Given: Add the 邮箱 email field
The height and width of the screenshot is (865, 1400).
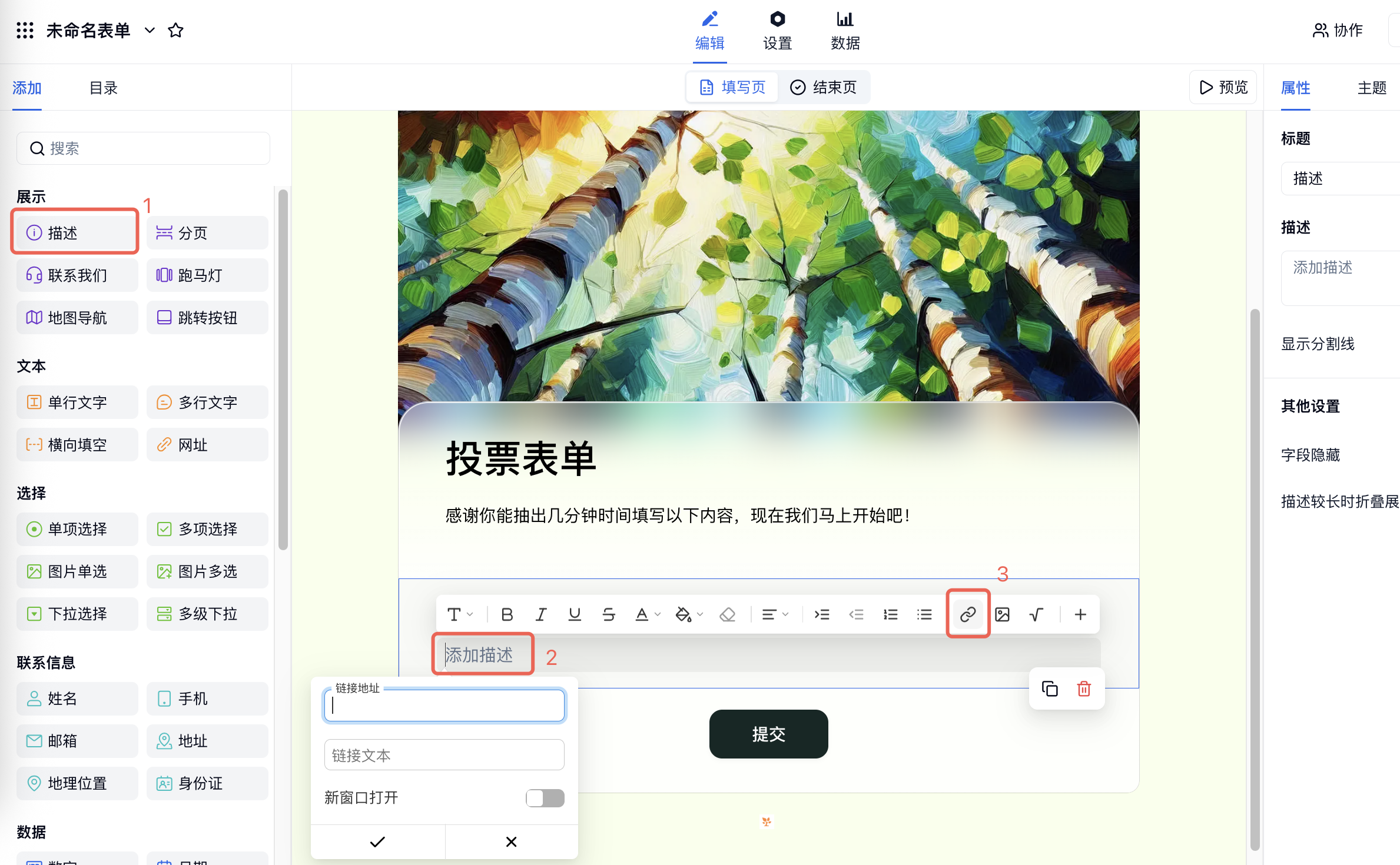Looking at the screenshot, I should pos(77,741).
